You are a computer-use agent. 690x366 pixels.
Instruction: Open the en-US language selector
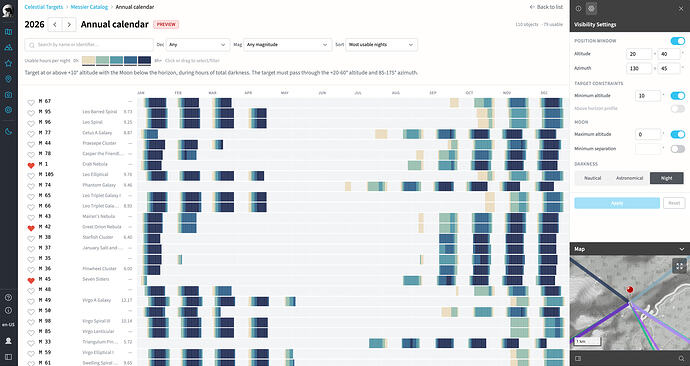(x=8, y=325)
